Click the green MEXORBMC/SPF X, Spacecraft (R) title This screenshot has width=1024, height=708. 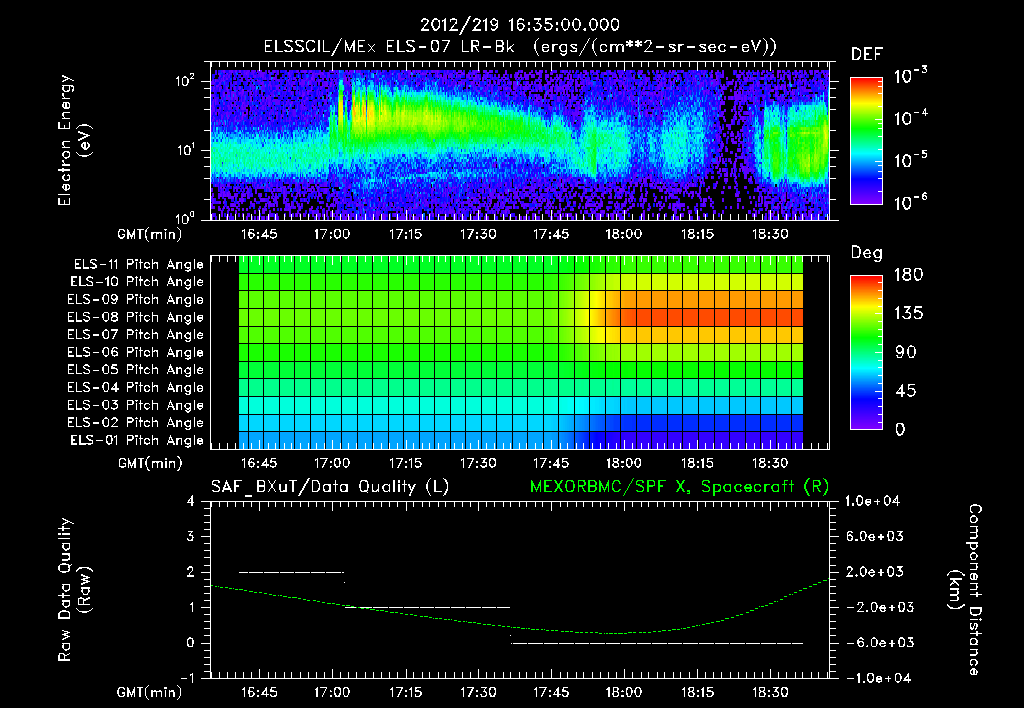tap(679, 487)
